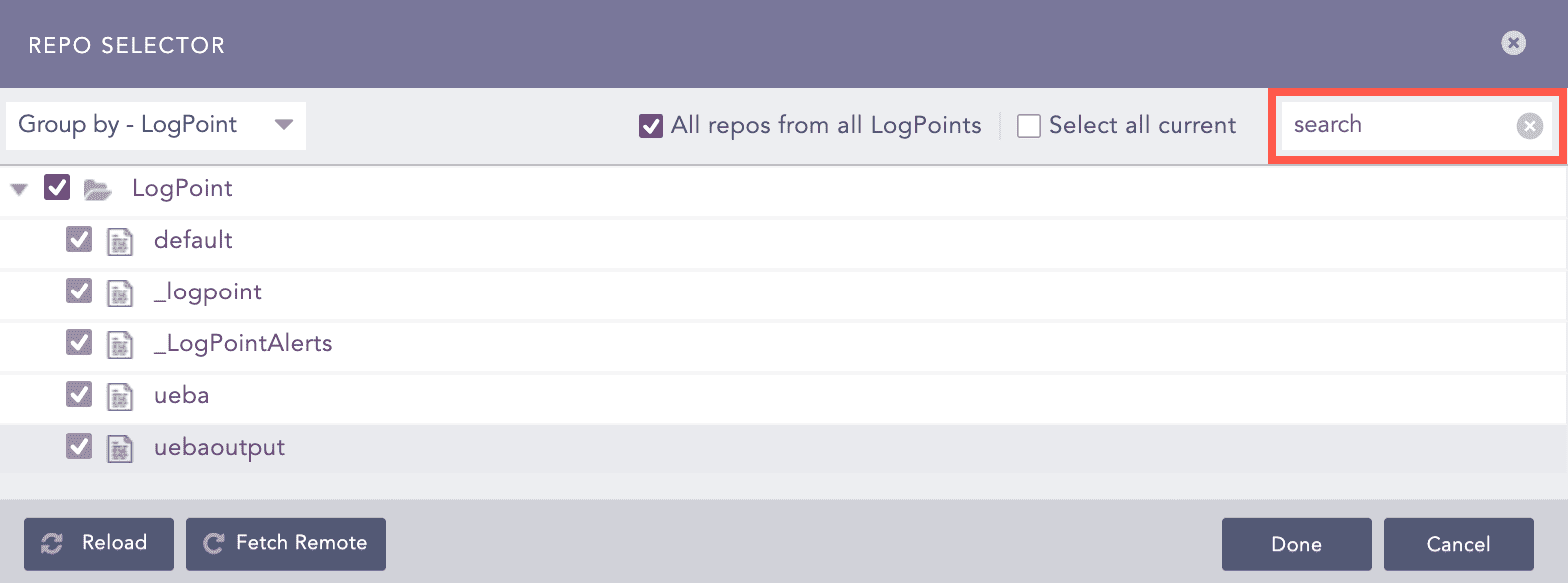The width and height of the screenshot is (1568, 583).
Task: Click the repo file icon beside default
Action: tap(120, 240)
